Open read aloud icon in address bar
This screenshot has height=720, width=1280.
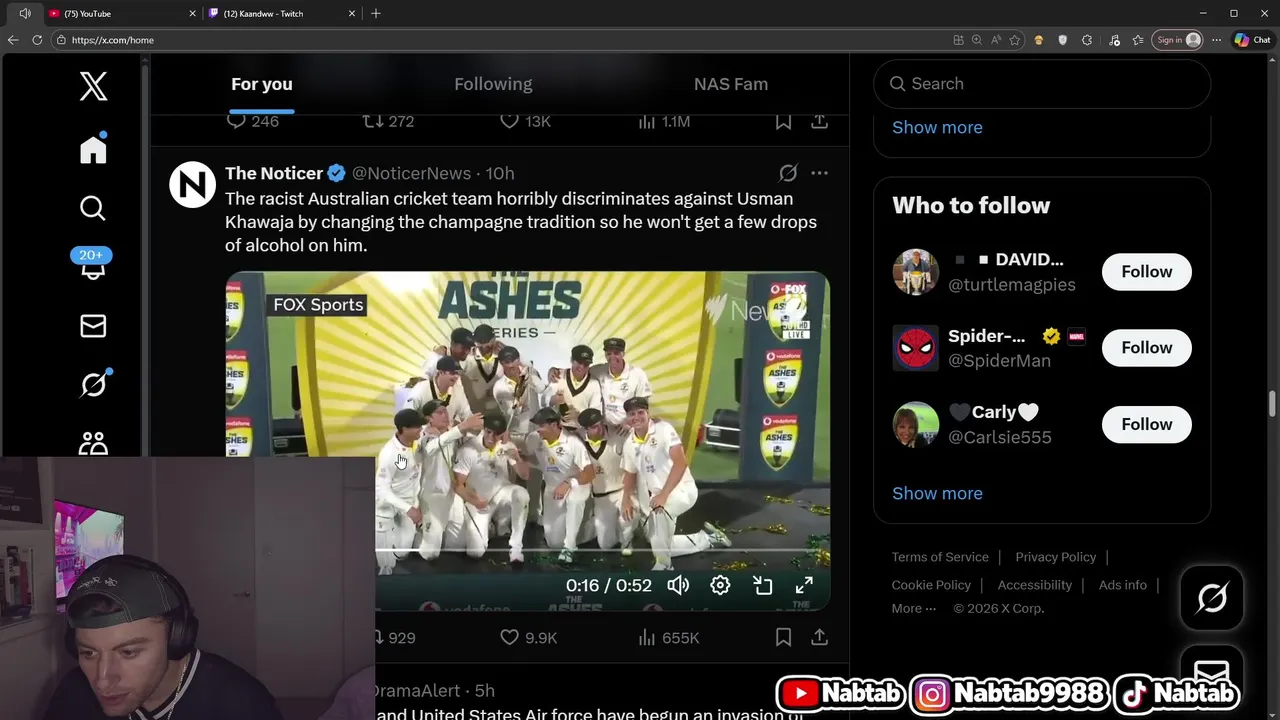point(996,40)
